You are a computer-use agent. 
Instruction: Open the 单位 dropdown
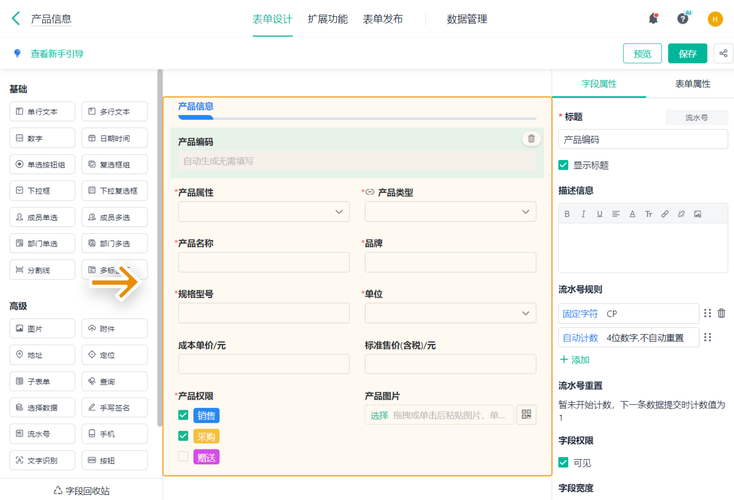(x=450, y=313)
